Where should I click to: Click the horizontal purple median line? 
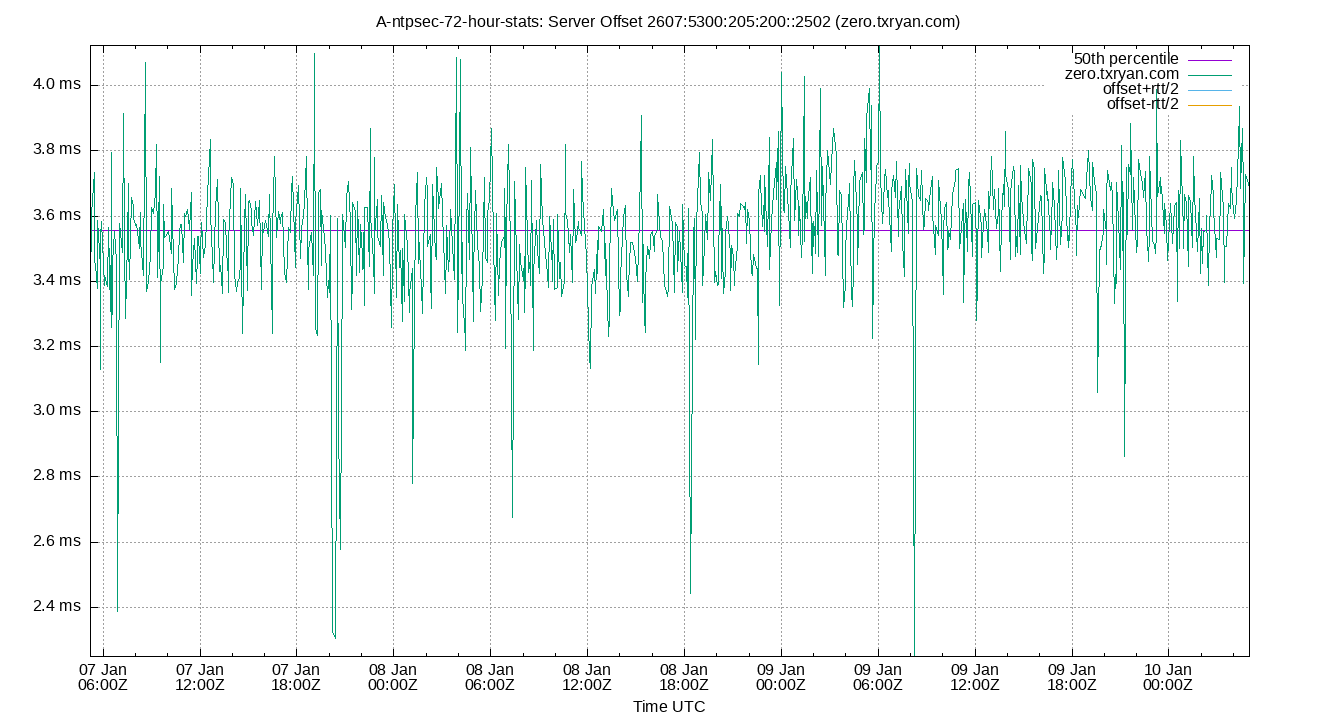[600, 230]
